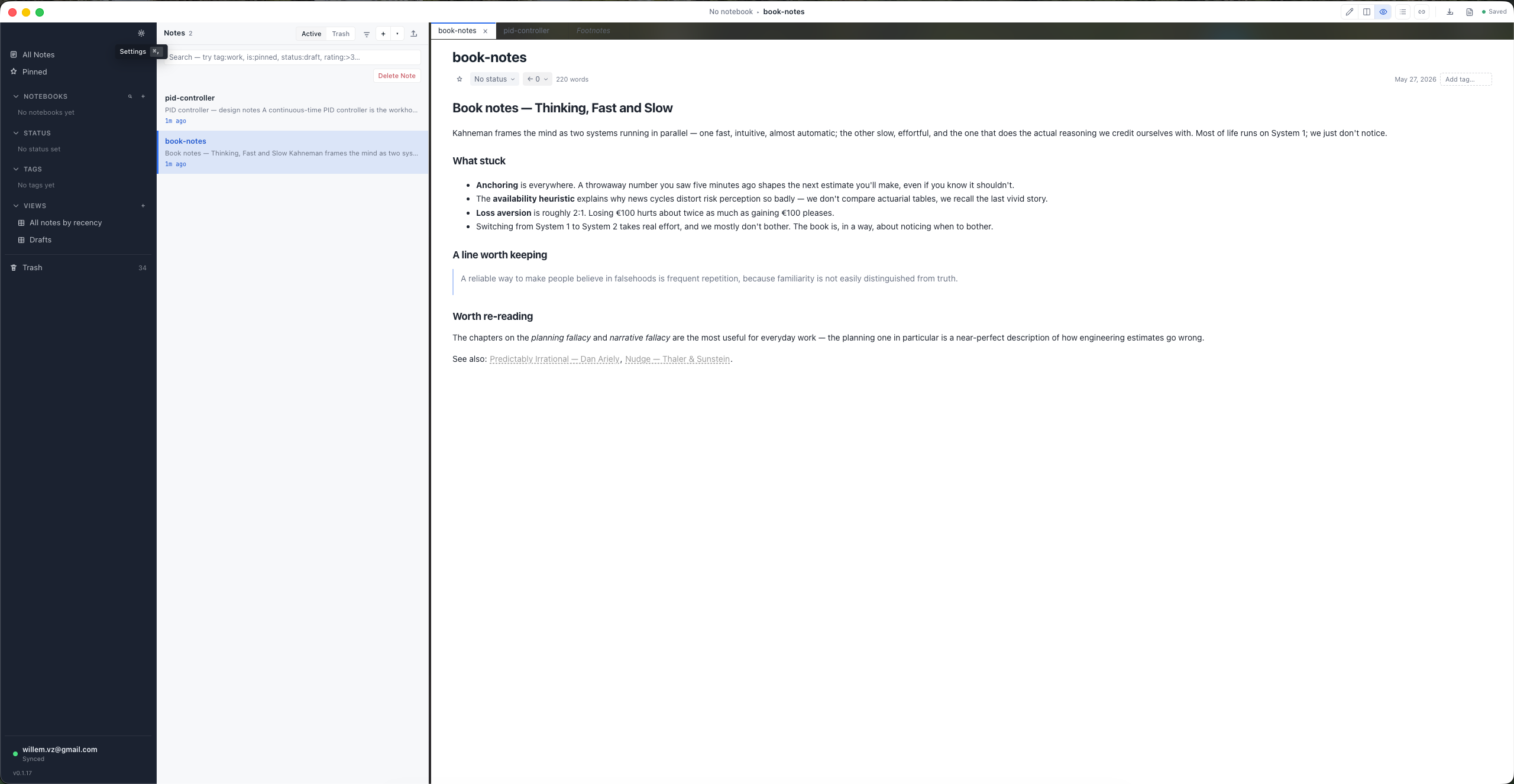The height and width of the screenshot is (784, 1514).
Task: Click the All Notes list icon
Action: tap(14, 54)
